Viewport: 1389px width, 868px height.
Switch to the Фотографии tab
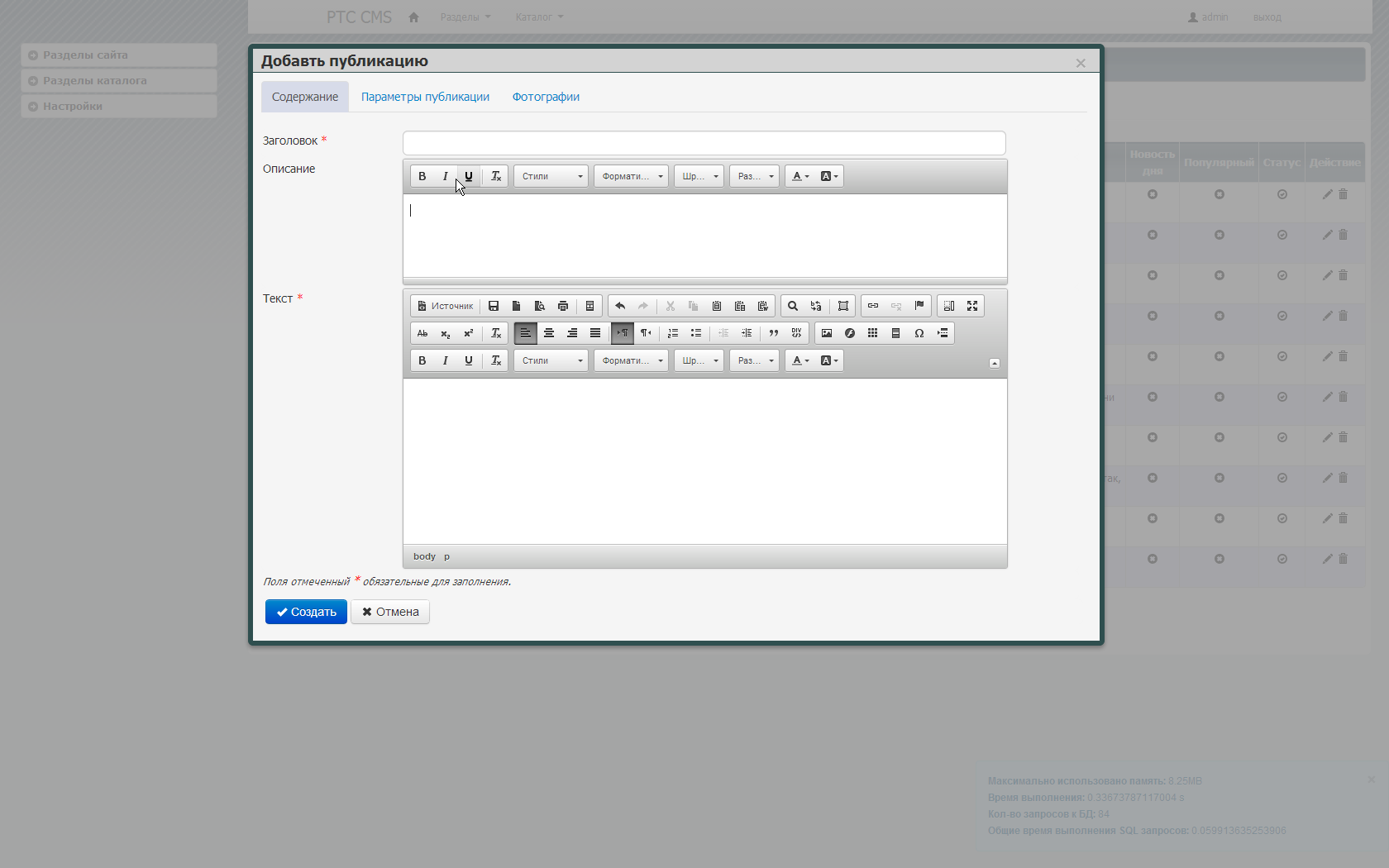pyautogui.click(x=546, y=97)
